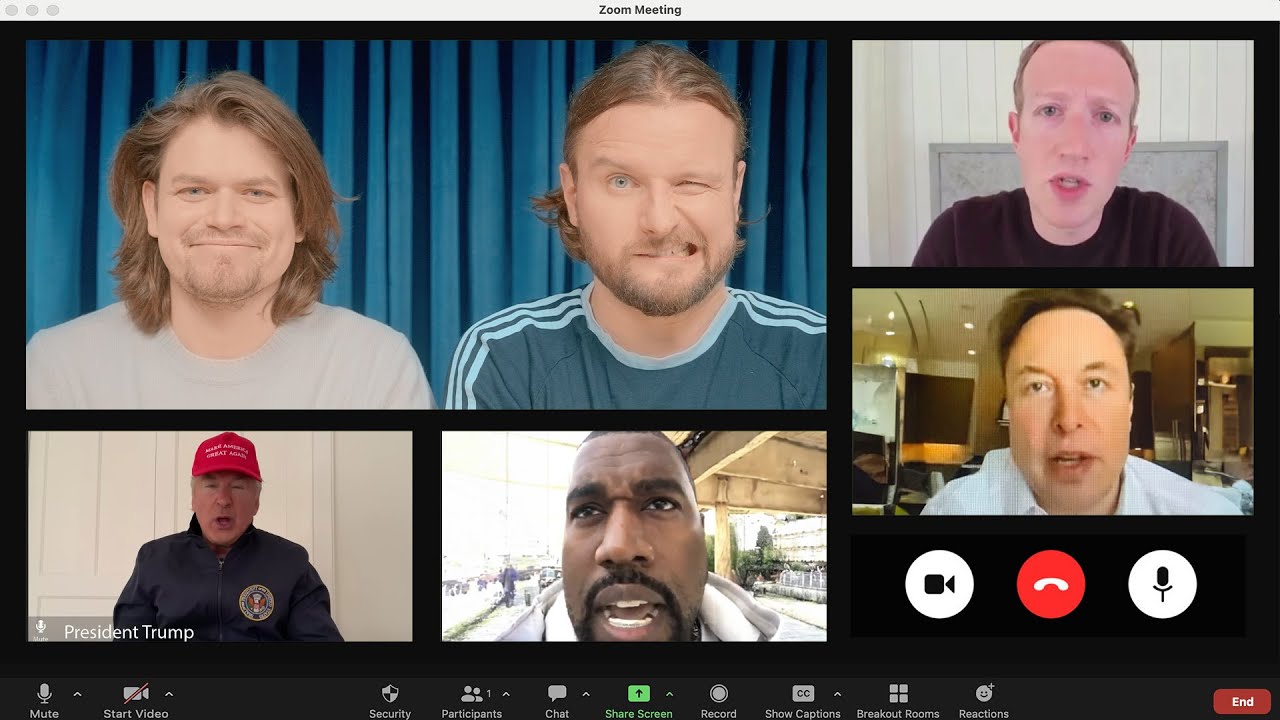Select the outdoor close-up face video tile

[x=634, y=536]
